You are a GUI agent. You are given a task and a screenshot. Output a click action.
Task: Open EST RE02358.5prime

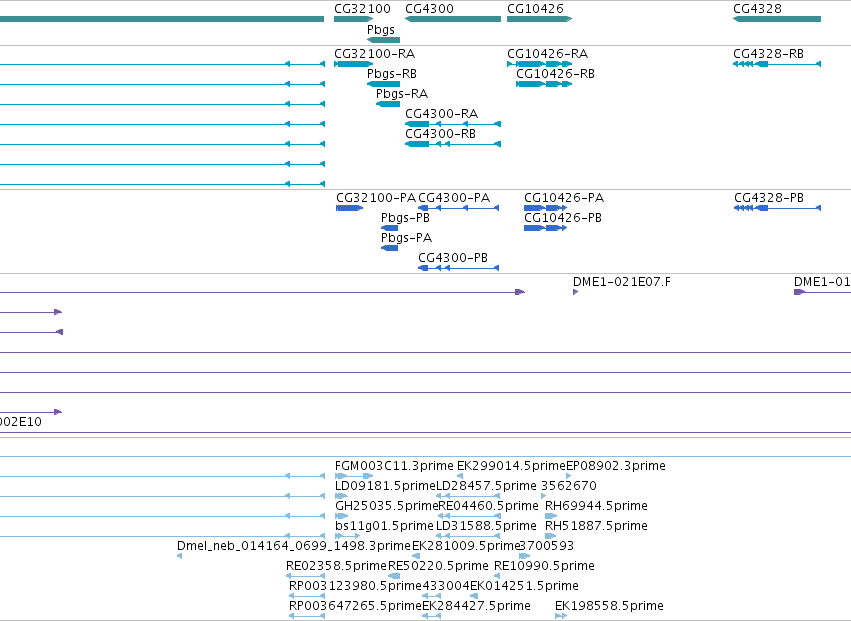pyautogui.click(x=336, y=566)
